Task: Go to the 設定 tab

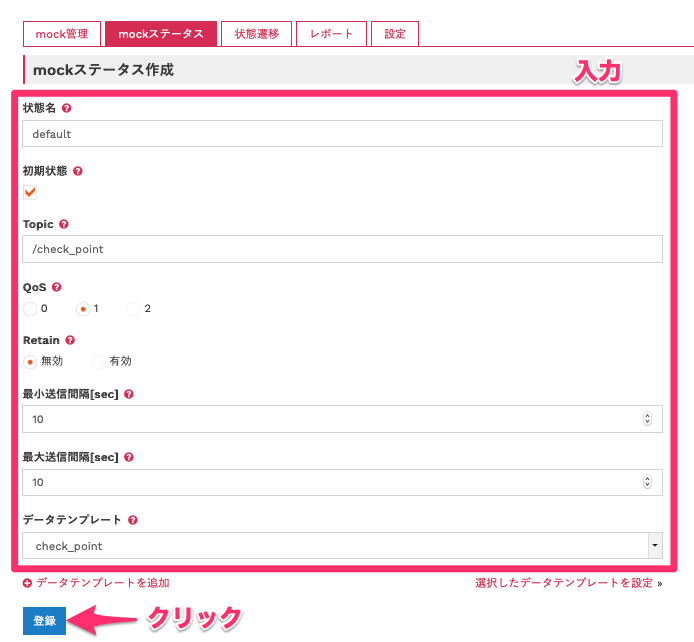Action: 395,34
